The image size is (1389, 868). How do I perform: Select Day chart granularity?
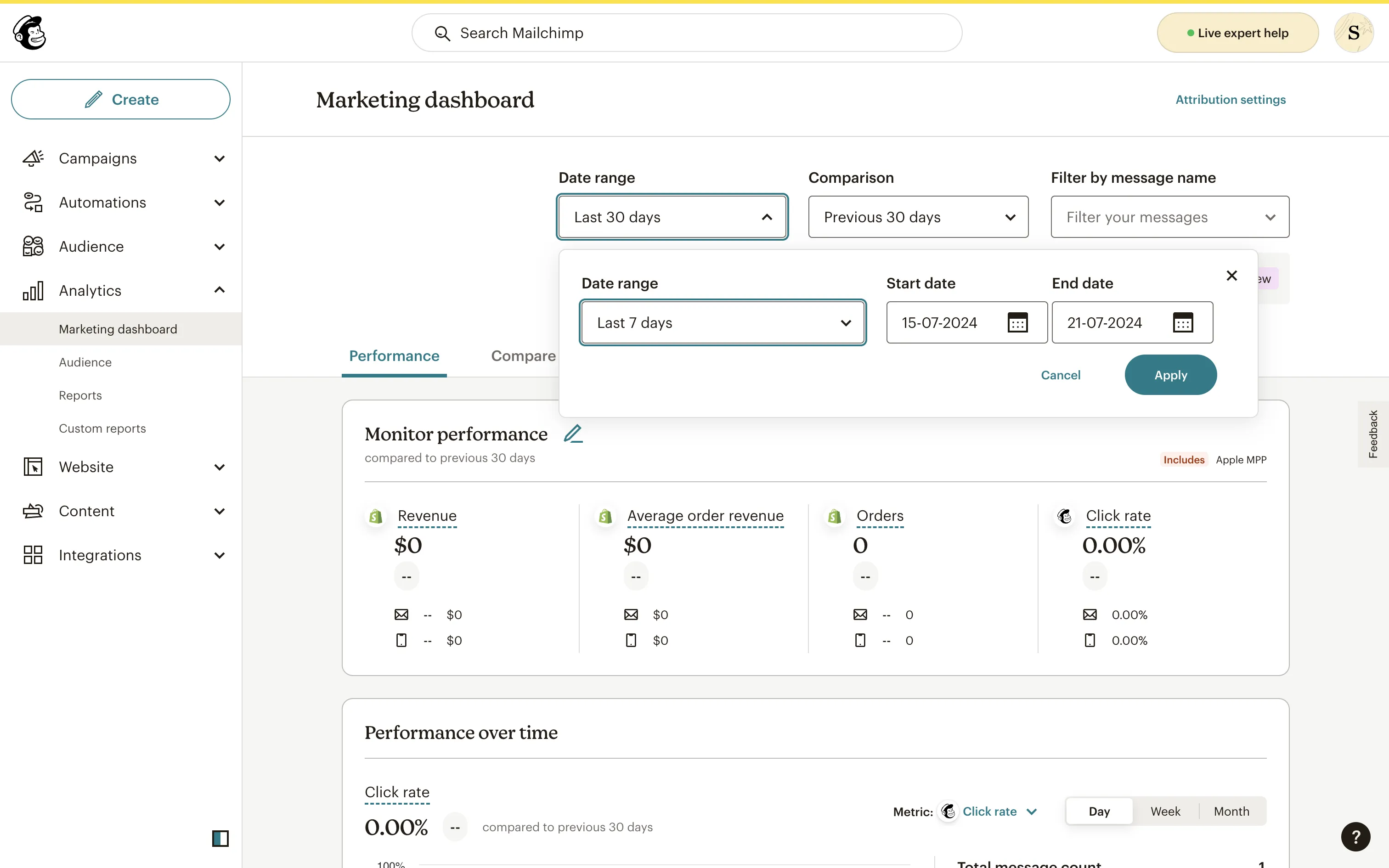click(1099, 811)
